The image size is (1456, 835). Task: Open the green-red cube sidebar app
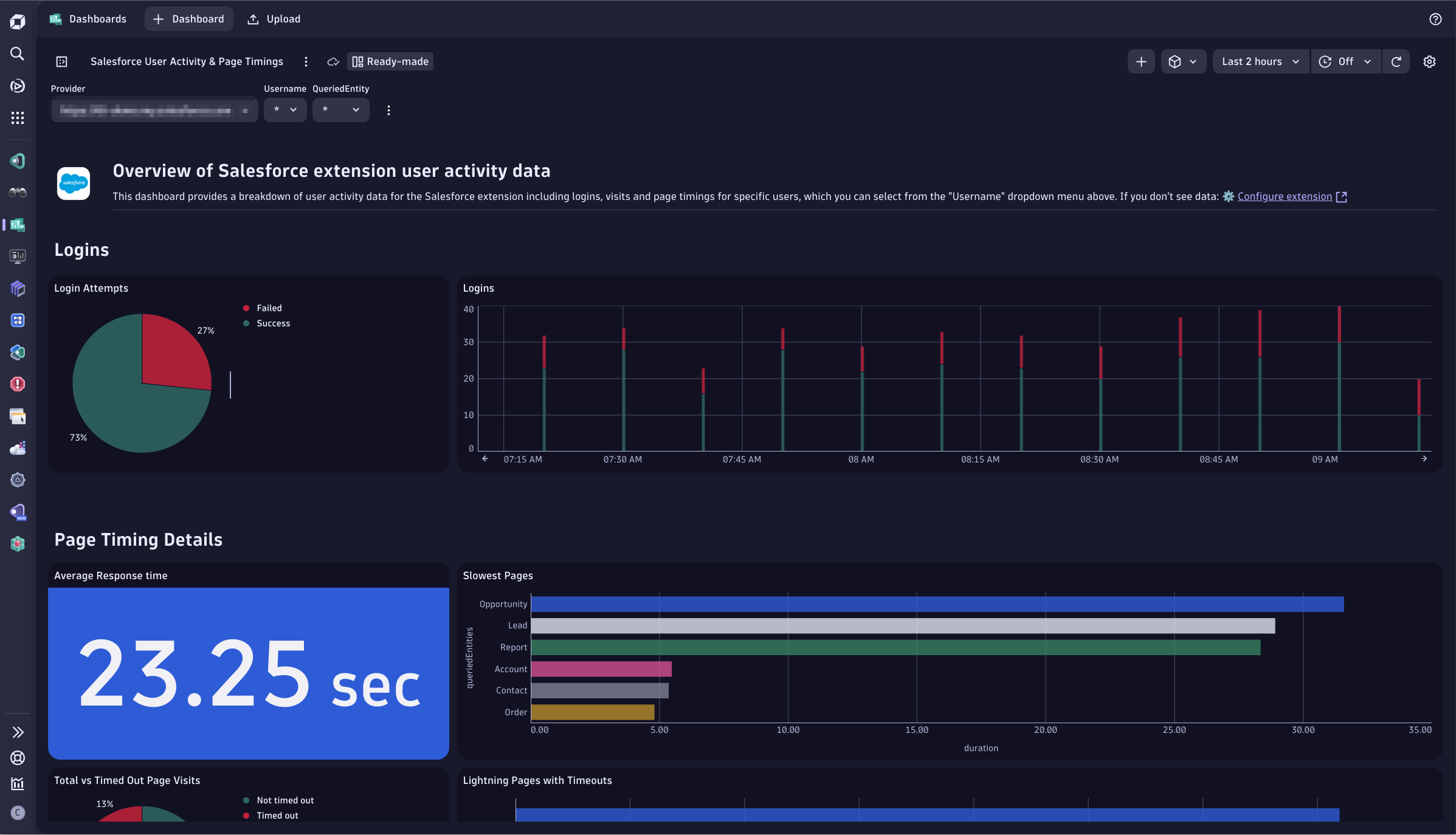(18, 544)
